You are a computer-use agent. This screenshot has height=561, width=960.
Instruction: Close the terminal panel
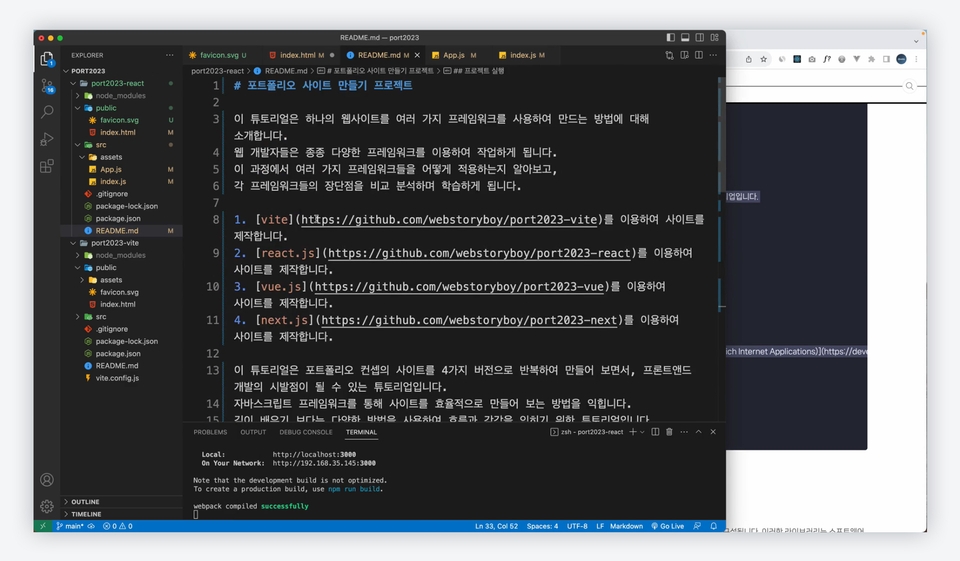pos(713,432)
